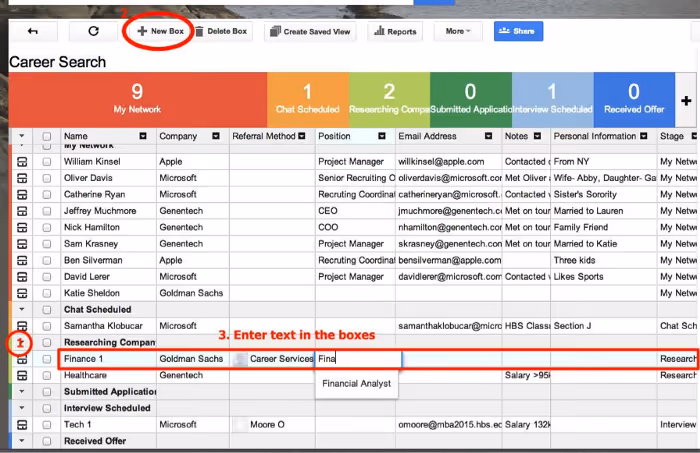The width and height of the screenshot is (700, 453).
Task: Click the Delete Box trash button
Action: click(221, 31)
